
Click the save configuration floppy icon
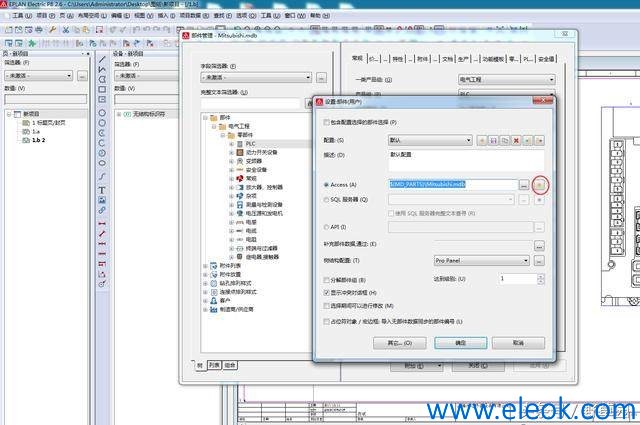click(x=493, y=140)
